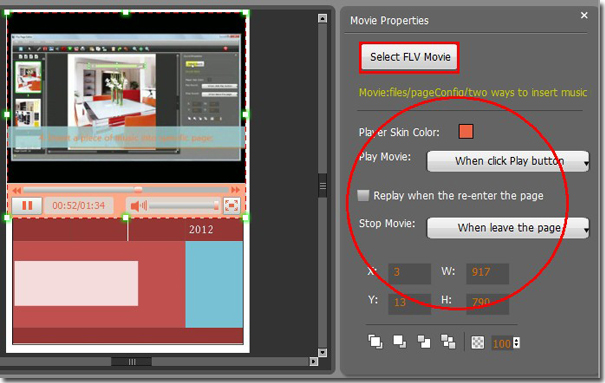Pause the movie with the pause button

27,205
